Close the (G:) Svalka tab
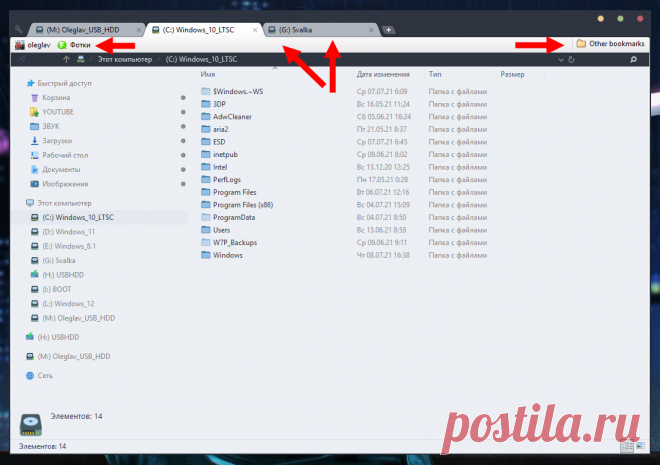 tap(371, 30)
